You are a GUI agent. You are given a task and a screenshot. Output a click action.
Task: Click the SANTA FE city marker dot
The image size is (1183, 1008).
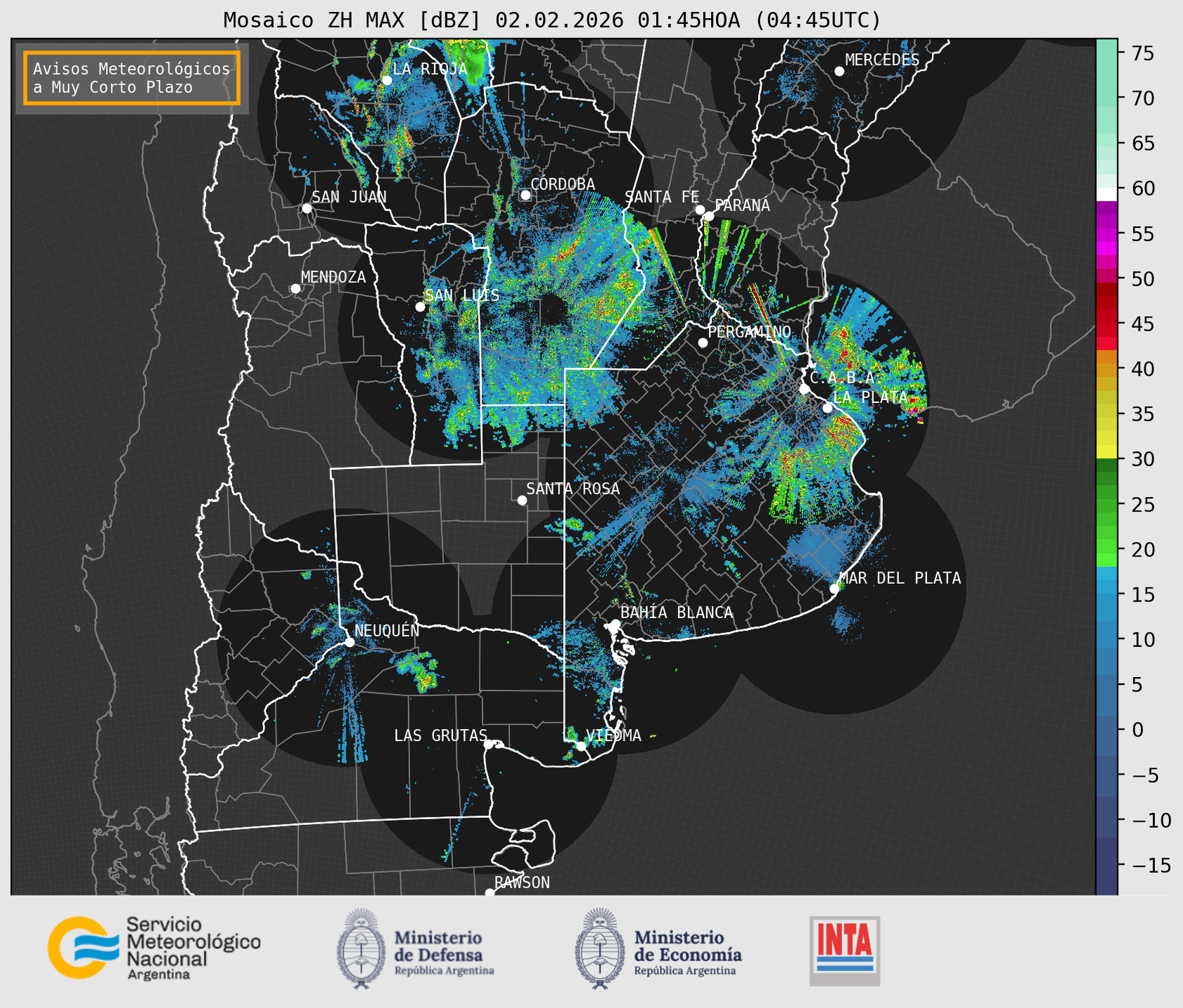click(700, 210)
